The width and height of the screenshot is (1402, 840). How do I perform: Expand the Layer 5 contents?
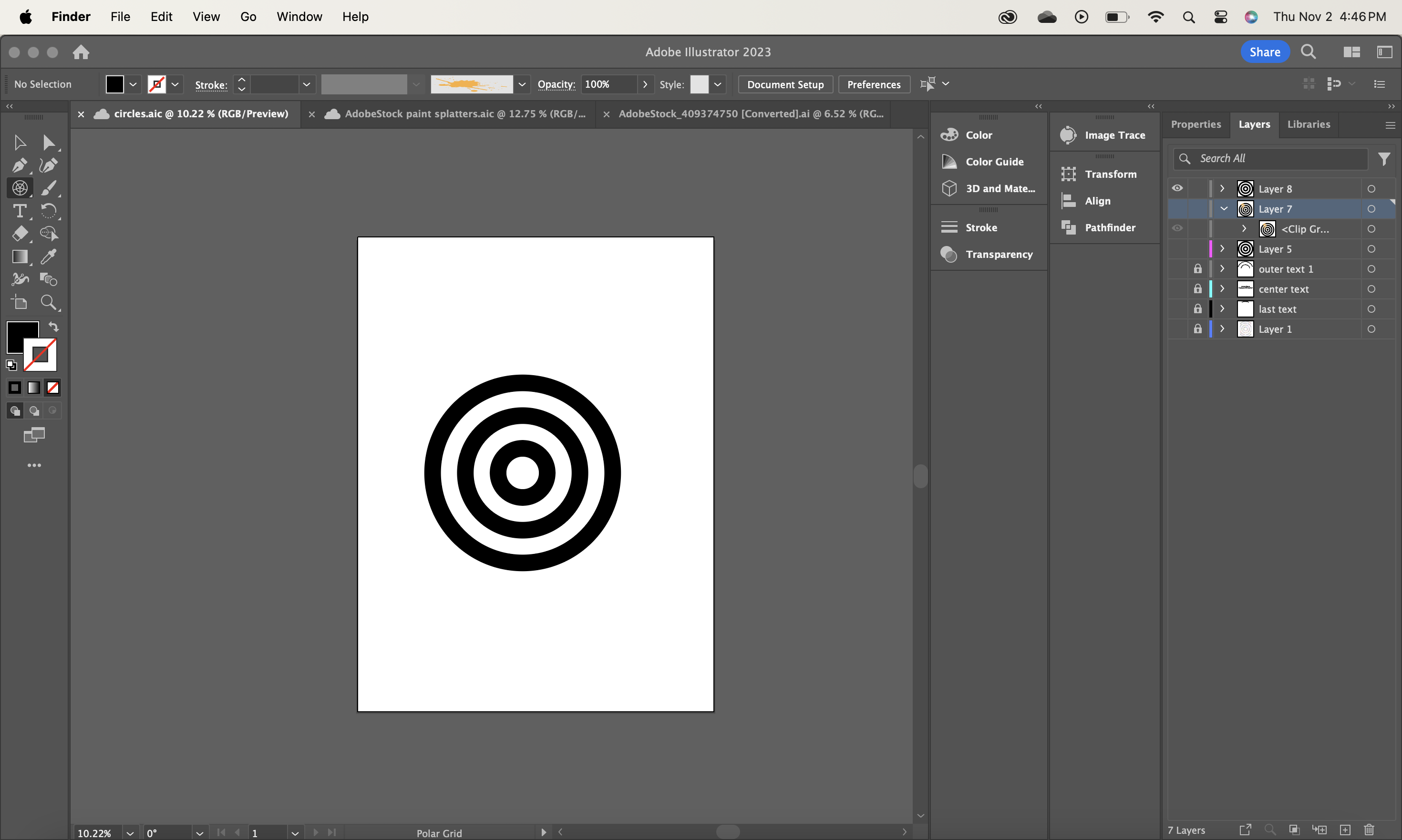[1222, 249]
